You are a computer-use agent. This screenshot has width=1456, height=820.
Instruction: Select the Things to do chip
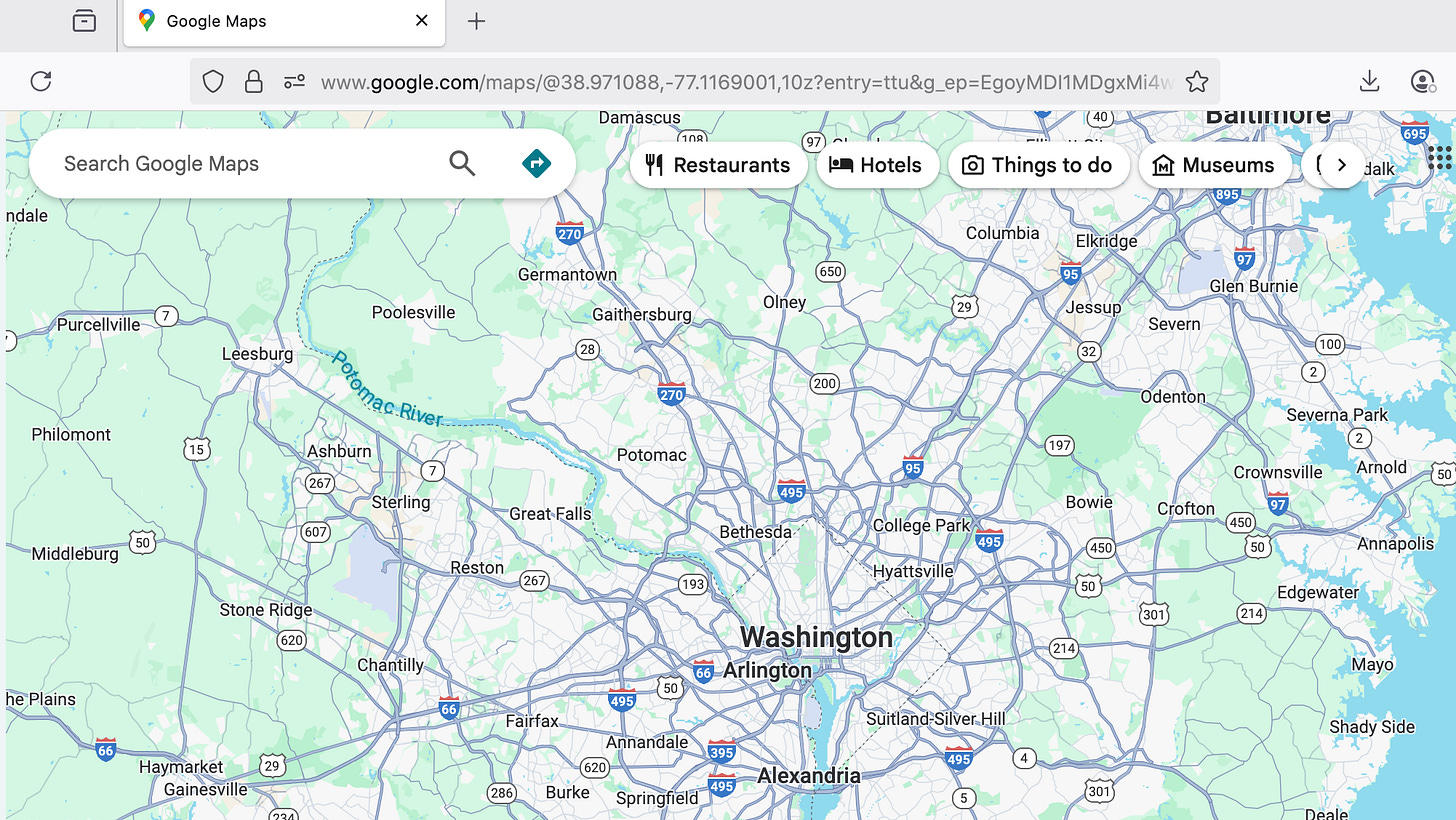click(1038, 165)
